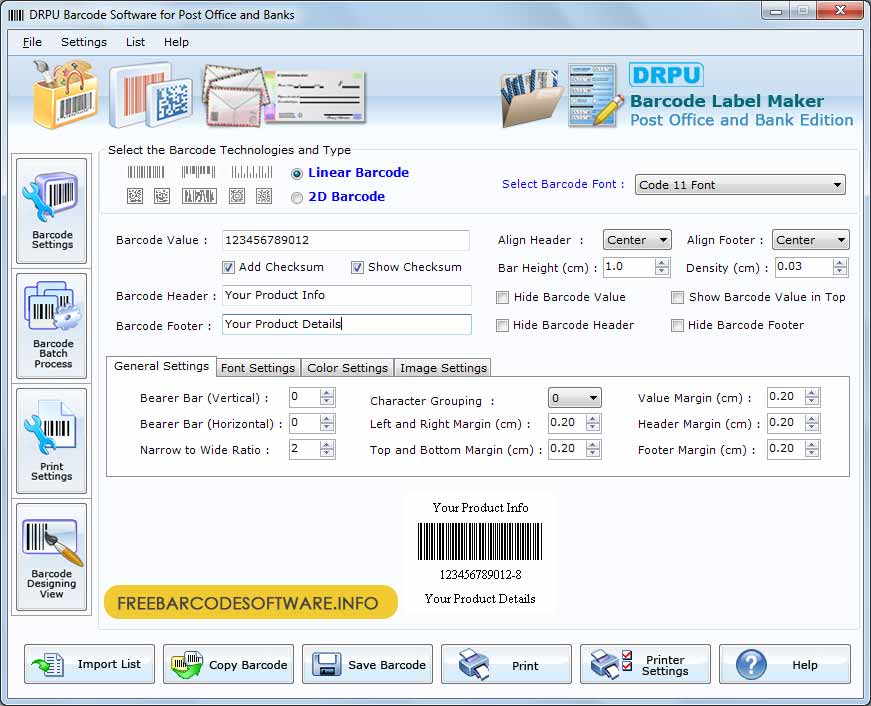Click the Copy Barcode icon

[187, 664]
